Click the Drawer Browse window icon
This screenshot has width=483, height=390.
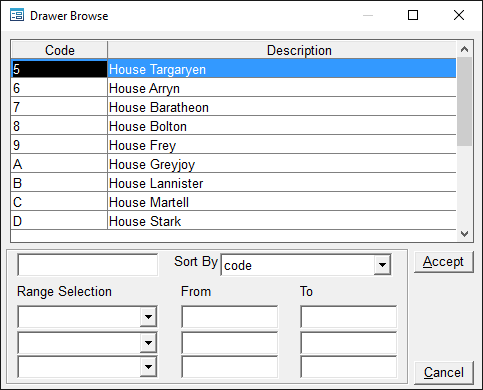(17, 15)
